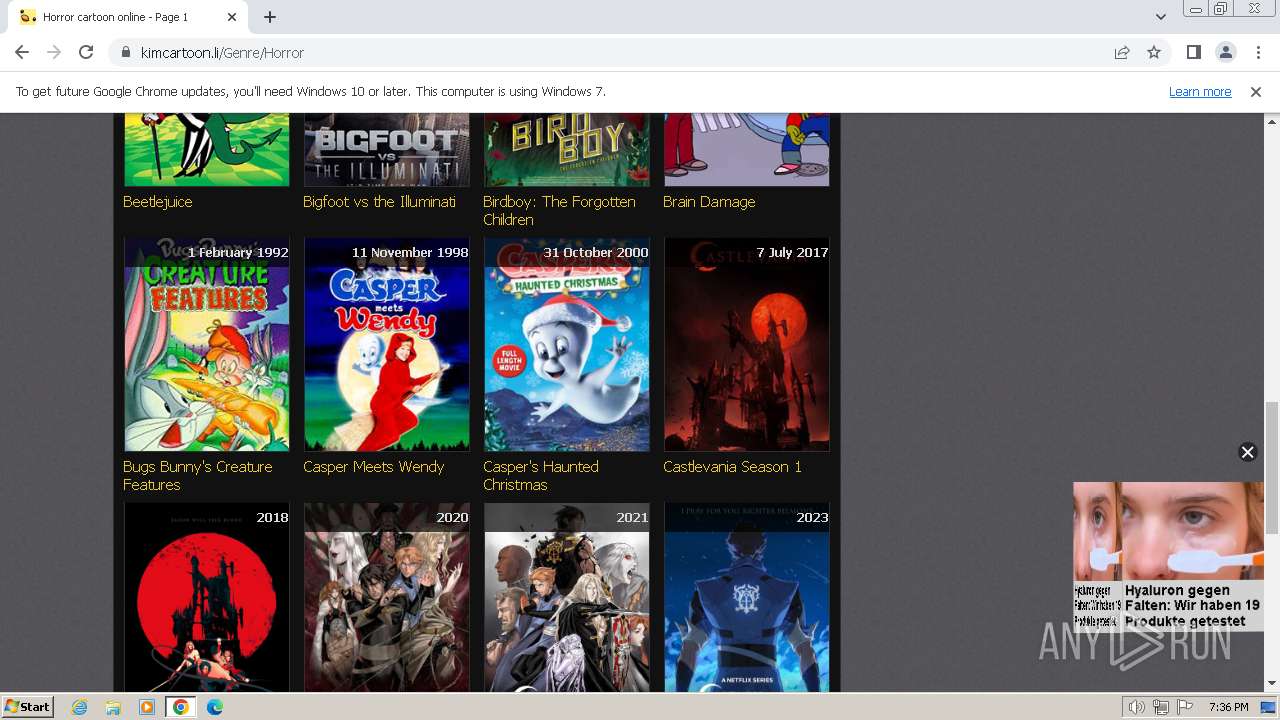Select the Casper Meets Wendy poster
This screenshot has height=720, width=1280.
[387, 345]
